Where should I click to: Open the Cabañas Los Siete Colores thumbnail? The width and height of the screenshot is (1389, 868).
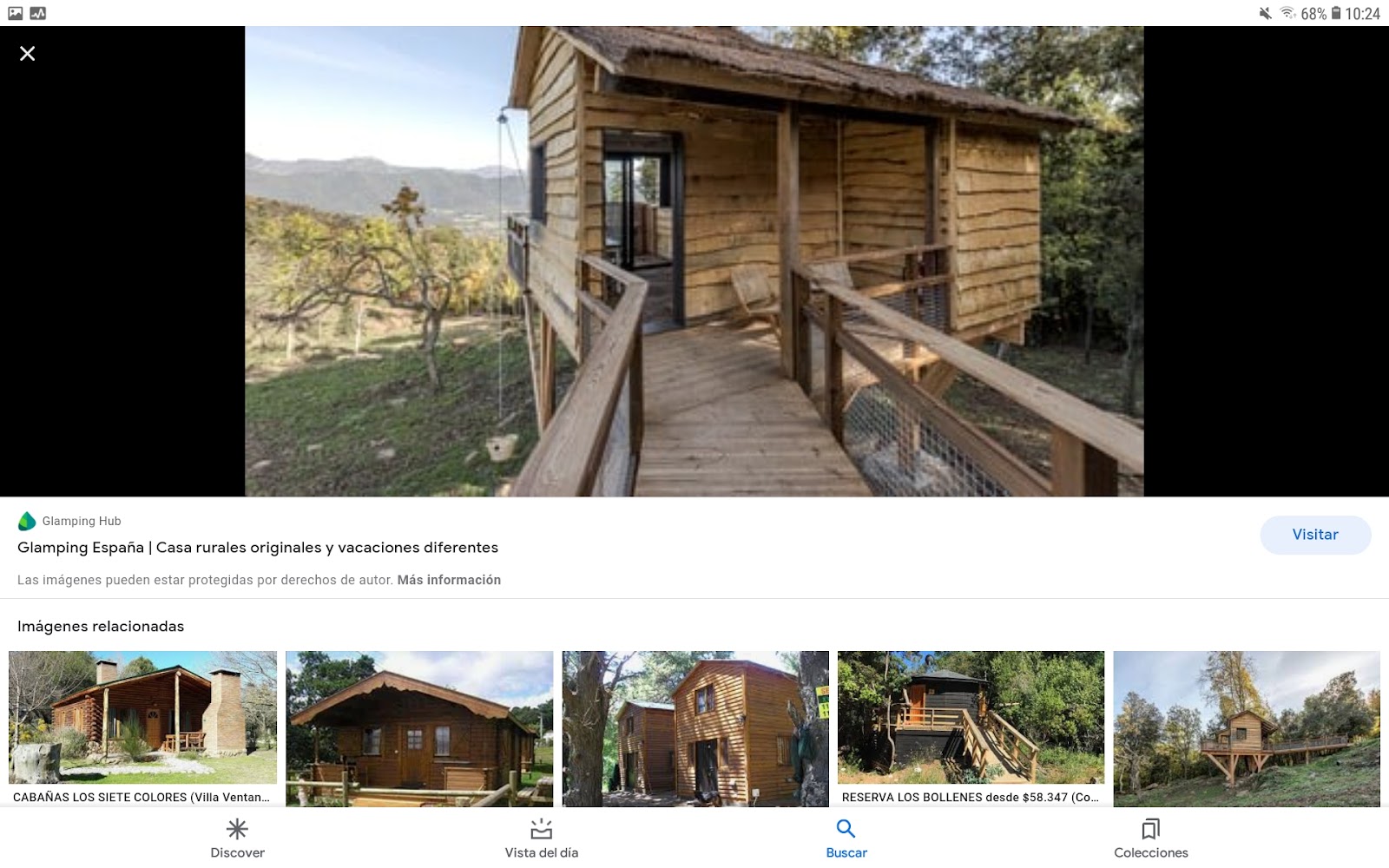point(142,728)
